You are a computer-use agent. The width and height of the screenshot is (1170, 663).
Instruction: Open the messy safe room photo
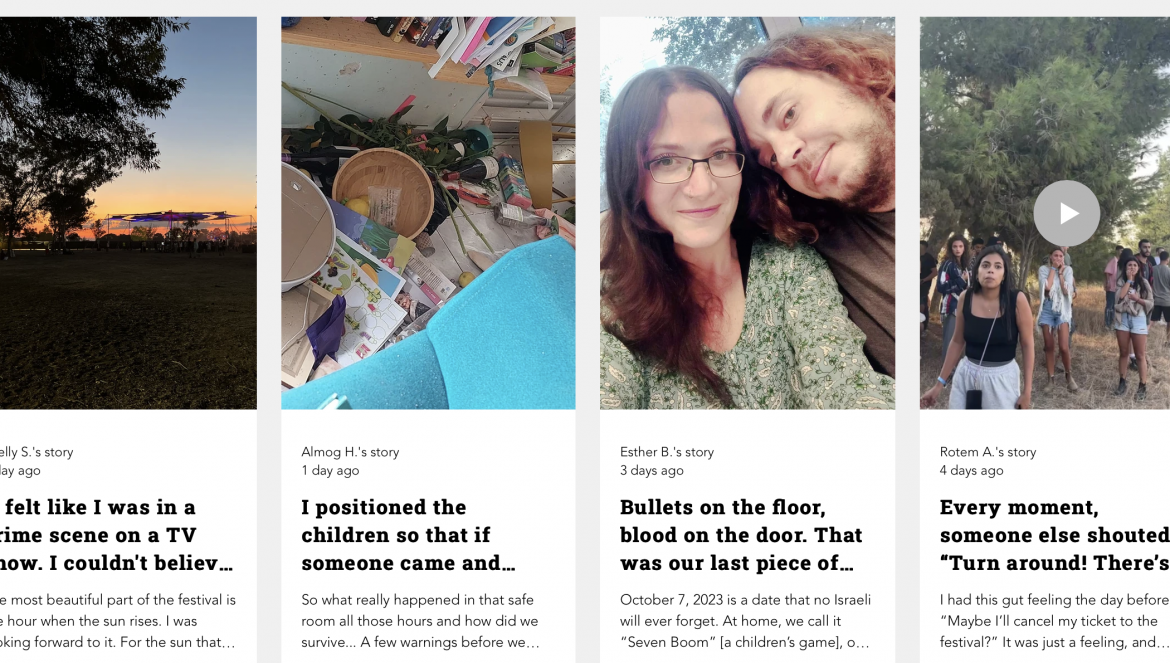click(x=428, y=213)
